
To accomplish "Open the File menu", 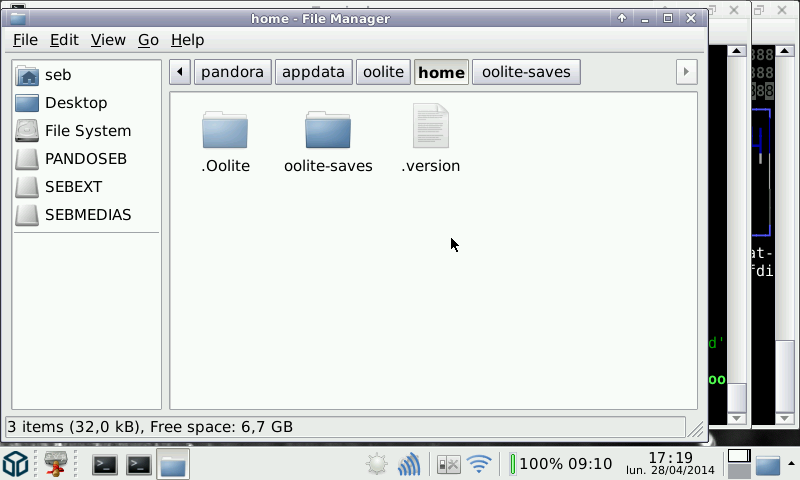I will click(25, 40).
